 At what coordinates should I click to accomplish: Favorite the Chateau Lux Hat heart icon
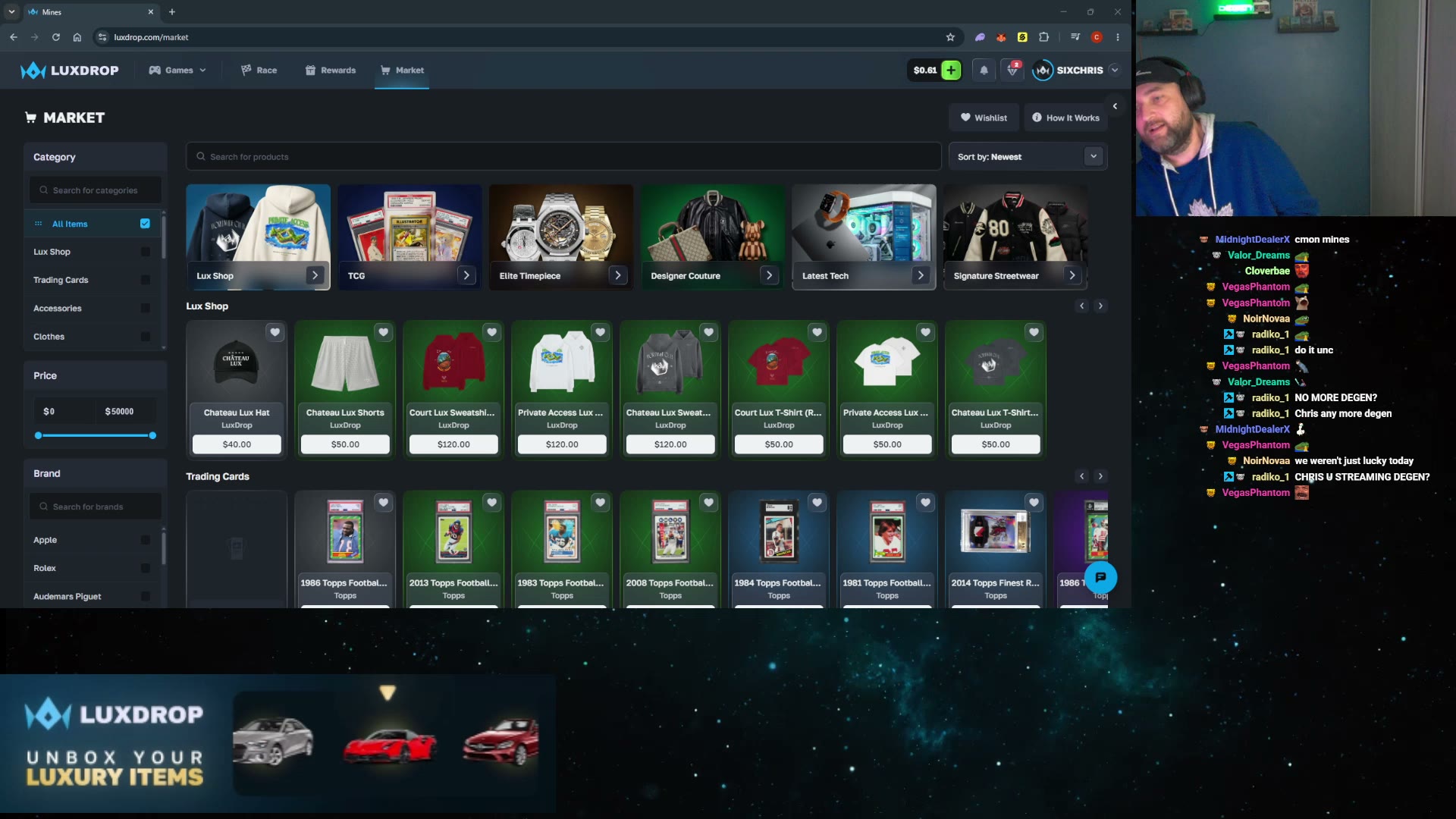click(275, 332)
